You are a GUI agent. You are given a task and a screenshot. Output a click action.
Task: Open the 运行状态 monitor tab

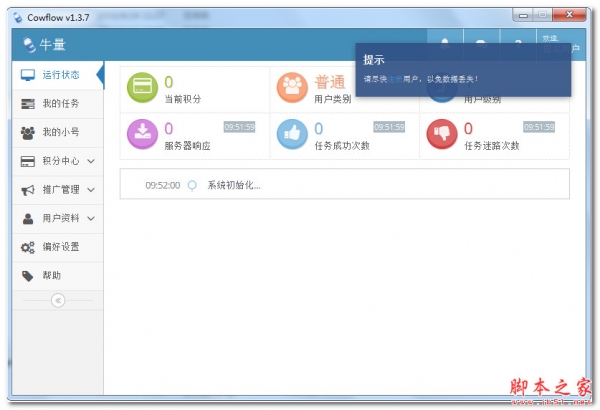coord(58,75)
